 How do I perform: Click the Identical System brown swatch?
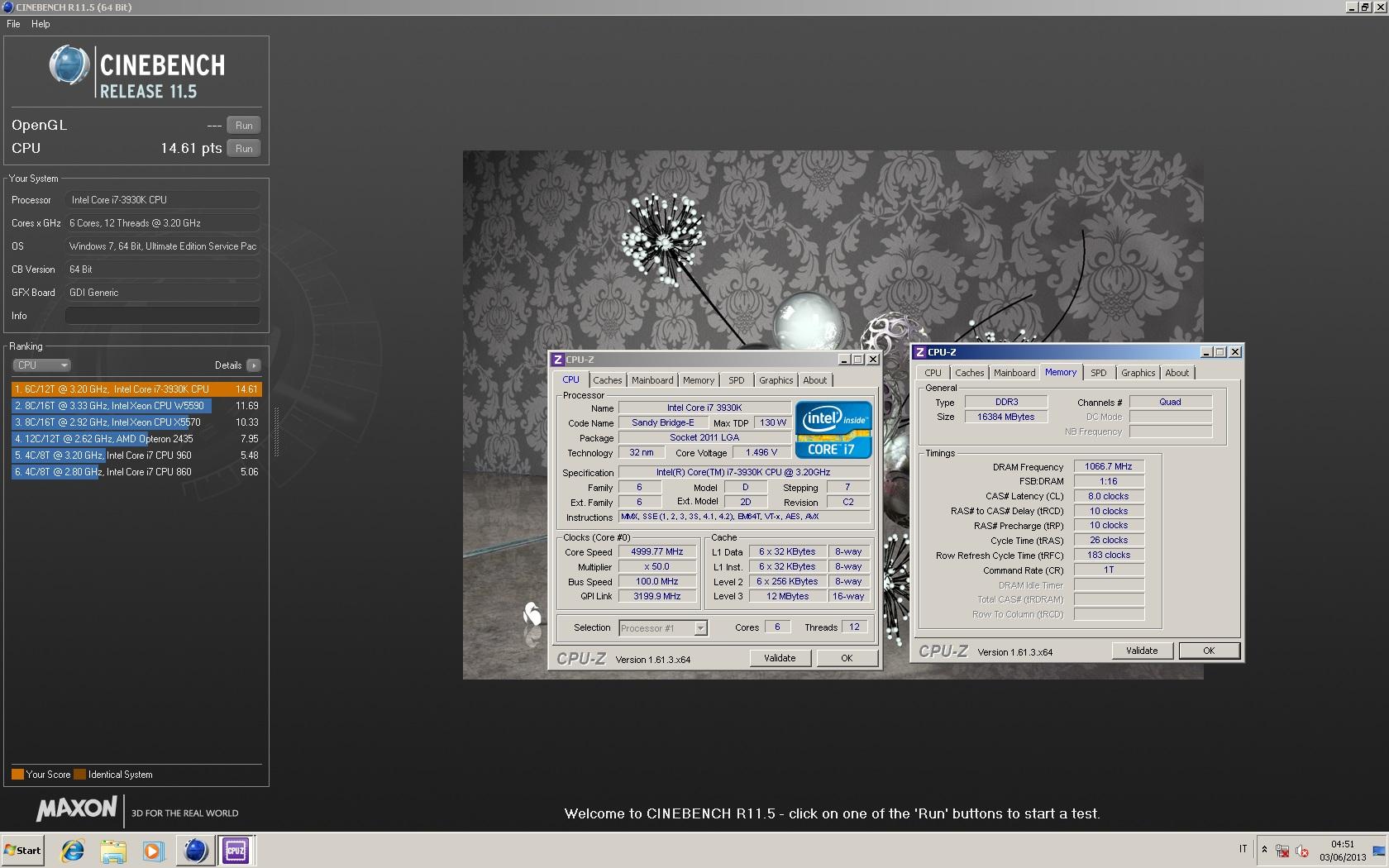pos(79,775)
